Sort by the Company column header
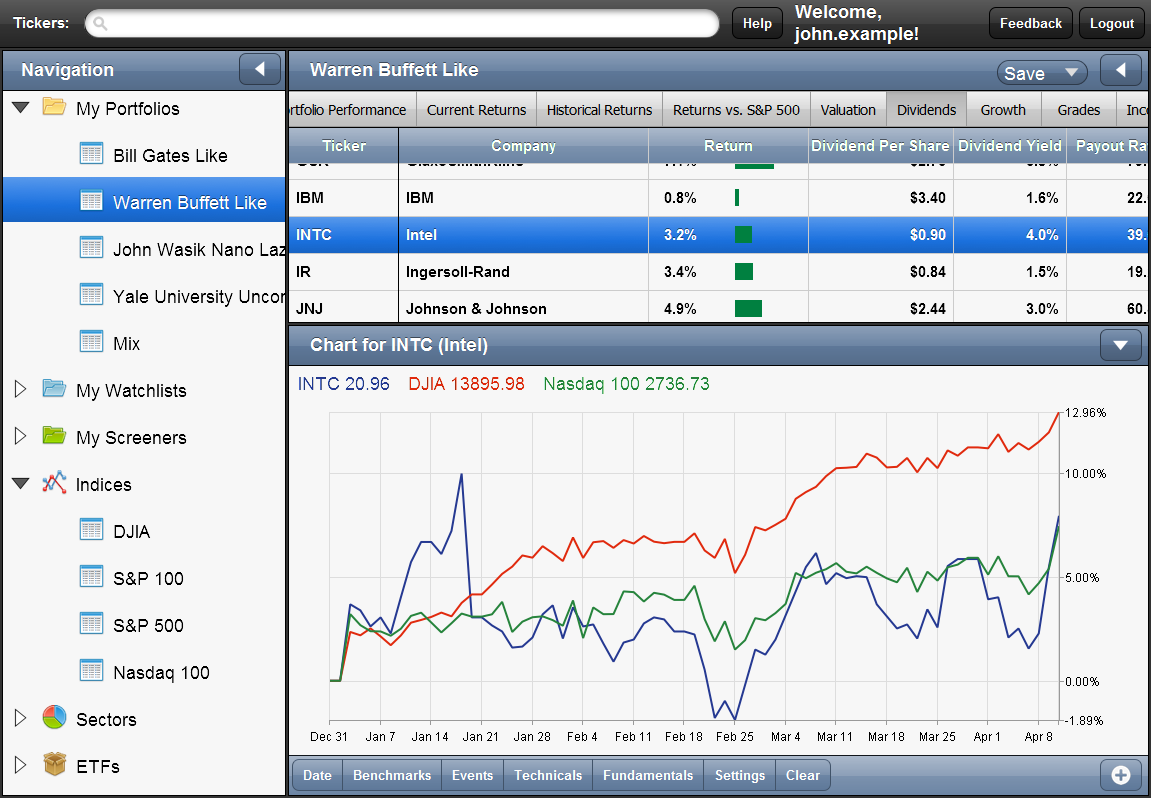 tap(523, 145)
